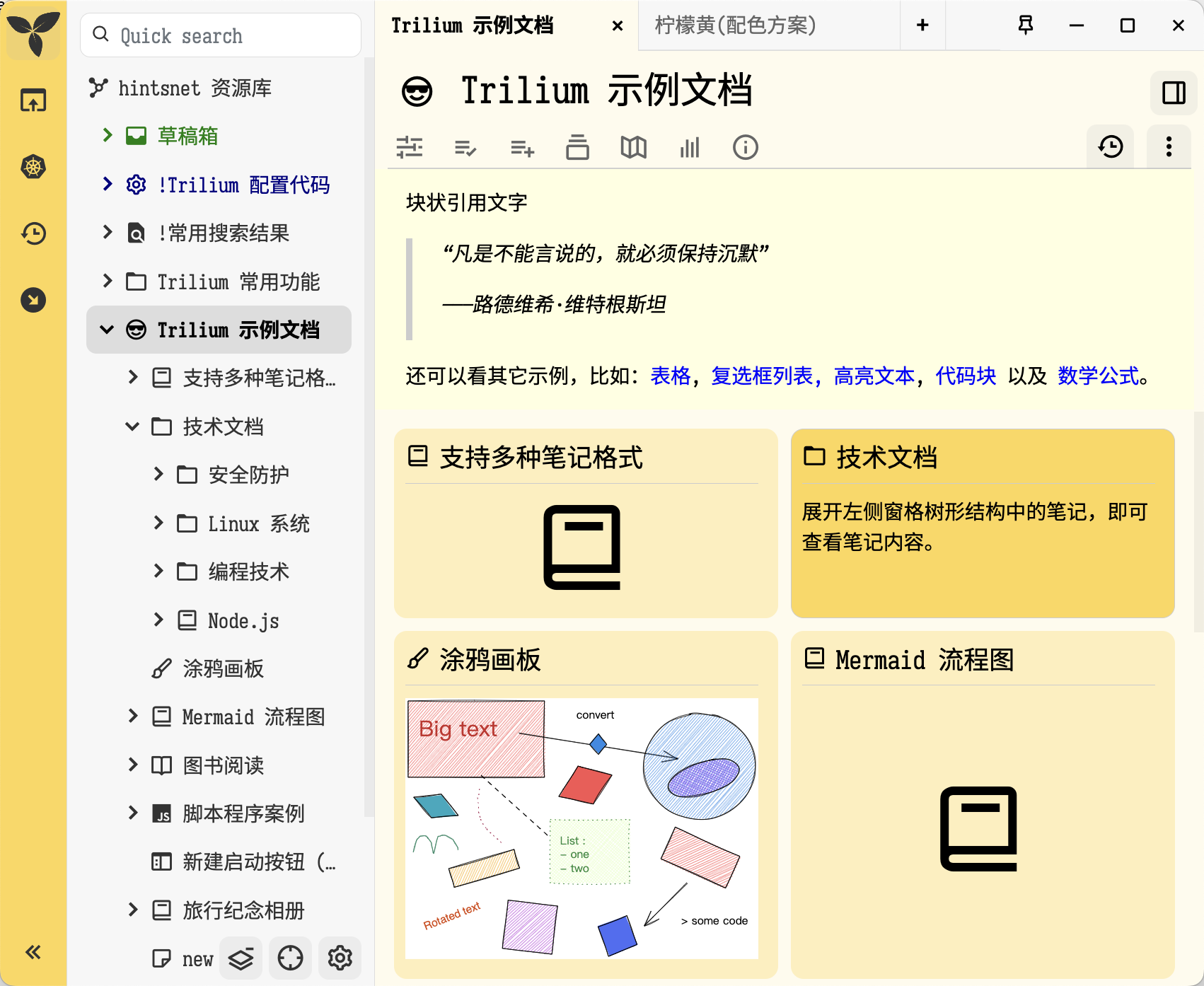Click the basic properties sliders icon
Viewport: 1204px width, 986px height.
(x=410, y=148)
